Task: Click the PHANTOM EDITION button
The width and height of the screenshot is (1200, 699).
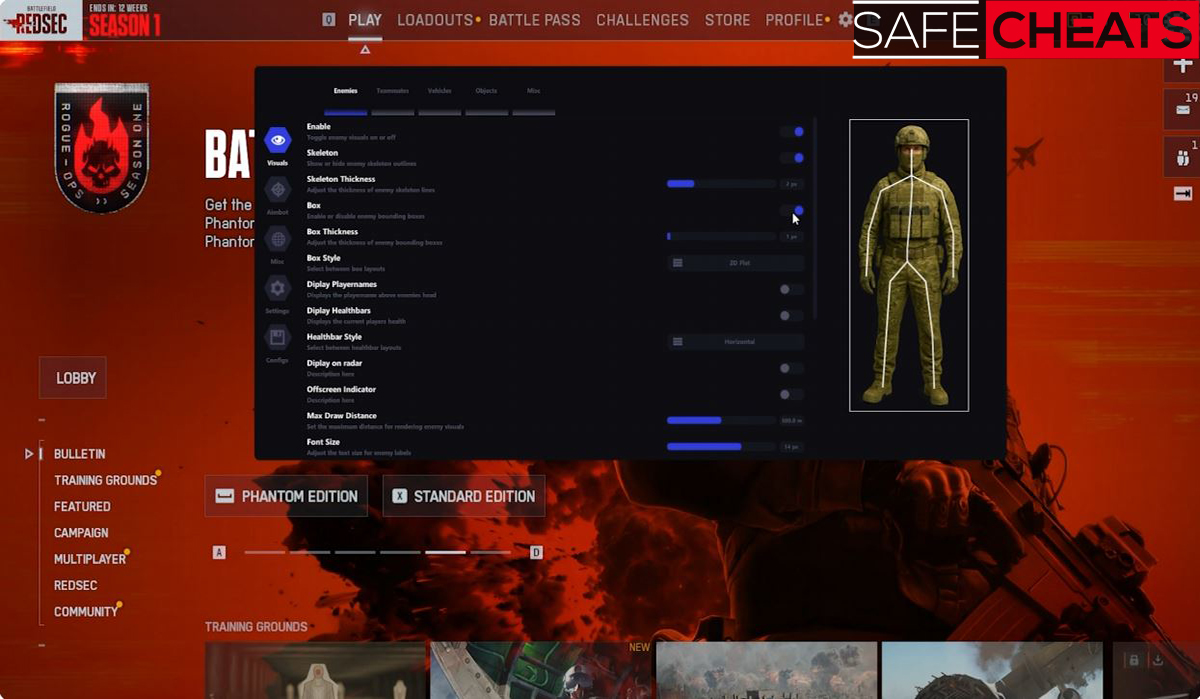Action: point(286,496)
